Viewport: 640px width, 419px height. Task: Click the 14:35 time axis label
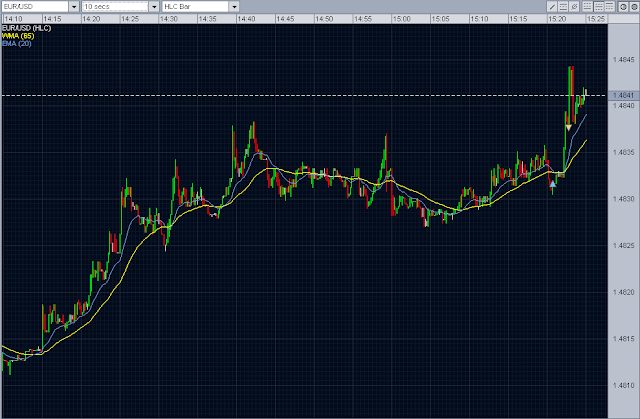pyautogui.click(x=207, y=19)
